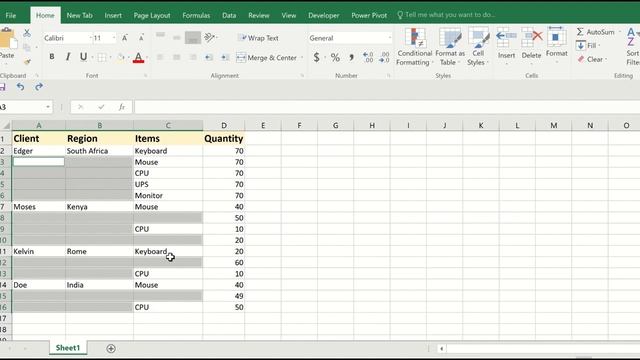Toggle Bold formatting
Image resolution: width=640 pixels, height=360 pixels.
point(52,57)
